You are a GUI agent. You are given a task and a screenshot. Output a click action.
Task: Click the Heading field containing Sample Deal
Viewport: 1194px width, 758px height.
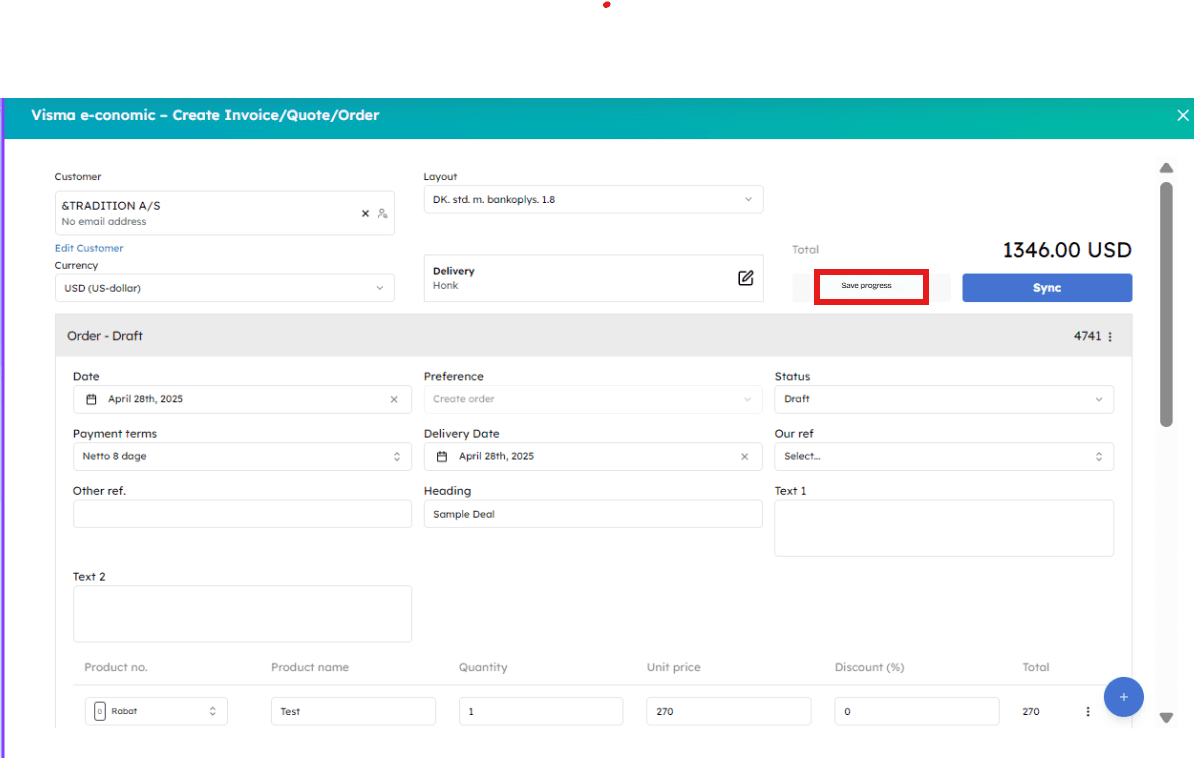coord(593,514)
